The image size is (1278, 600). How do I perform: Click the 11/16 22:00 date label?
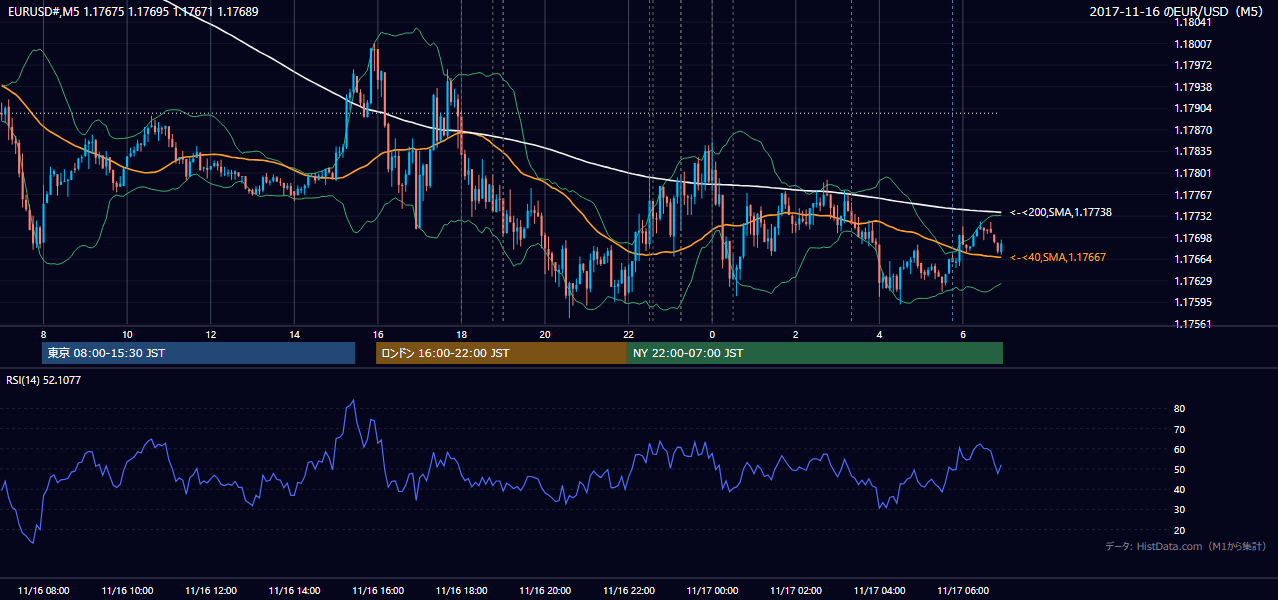coord(628,590)
